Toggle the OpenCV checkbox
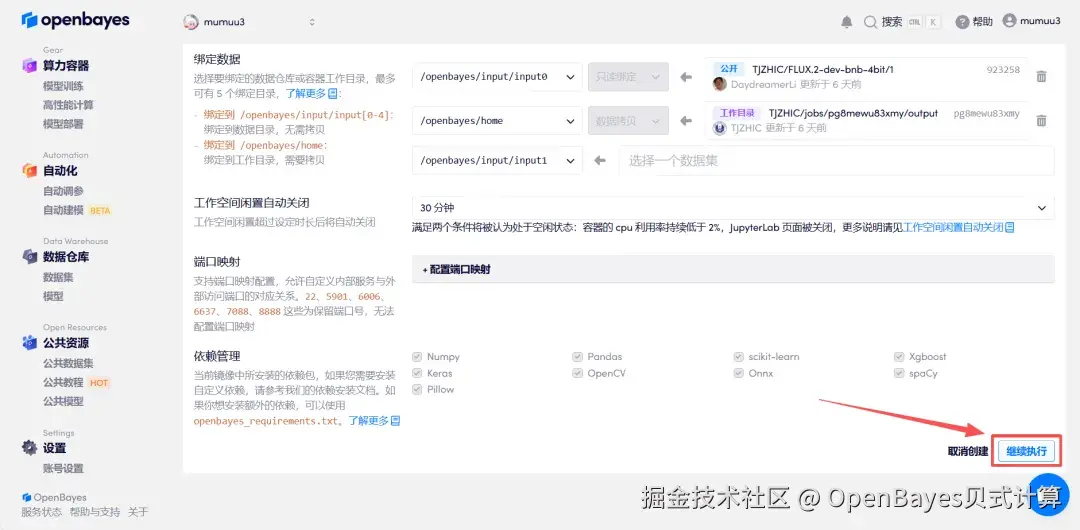The image size is (1080, 530). point(577,374)
